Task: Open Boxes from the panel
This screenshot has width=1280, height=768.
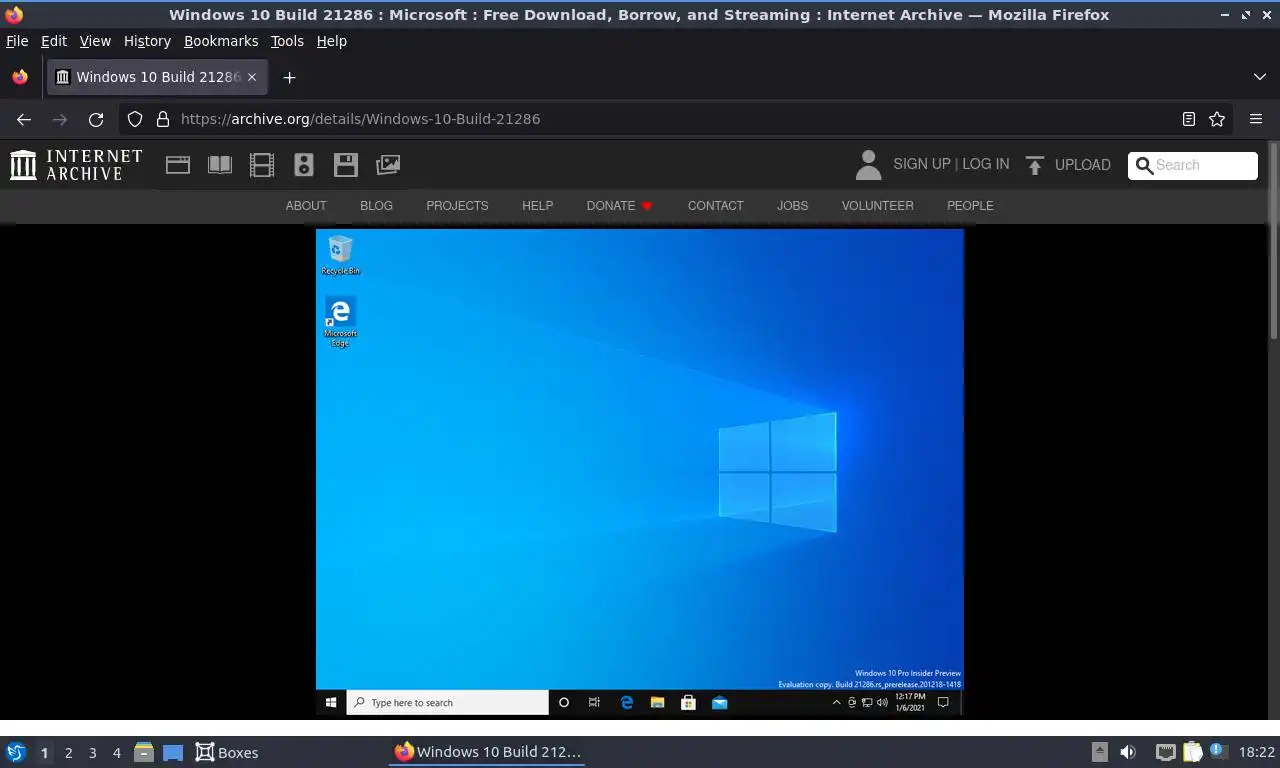Action: (x=227, y=752)
